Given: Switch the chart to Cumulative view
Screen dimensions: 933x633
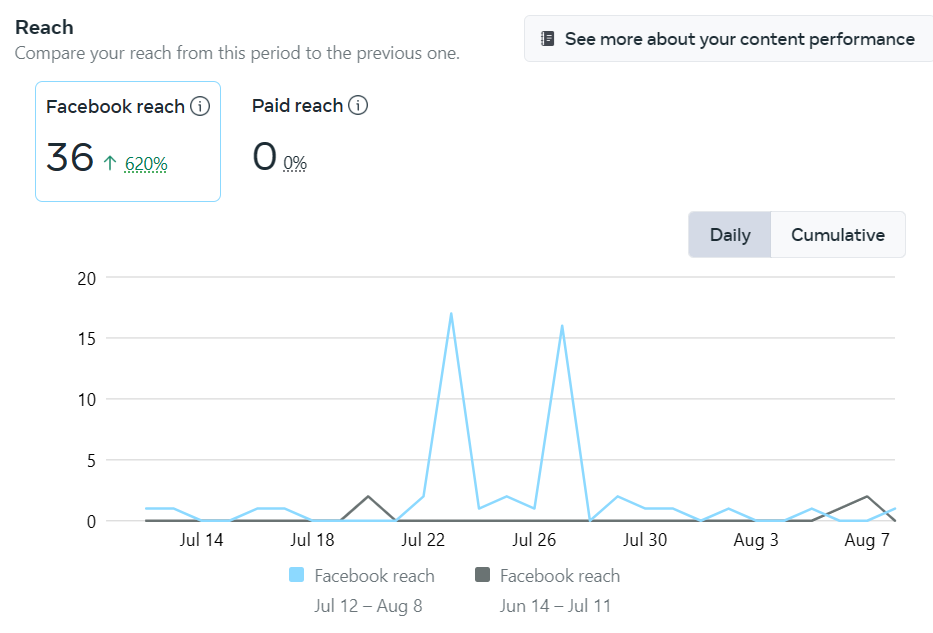Looking at the screenshot, I should pos(838,235).
